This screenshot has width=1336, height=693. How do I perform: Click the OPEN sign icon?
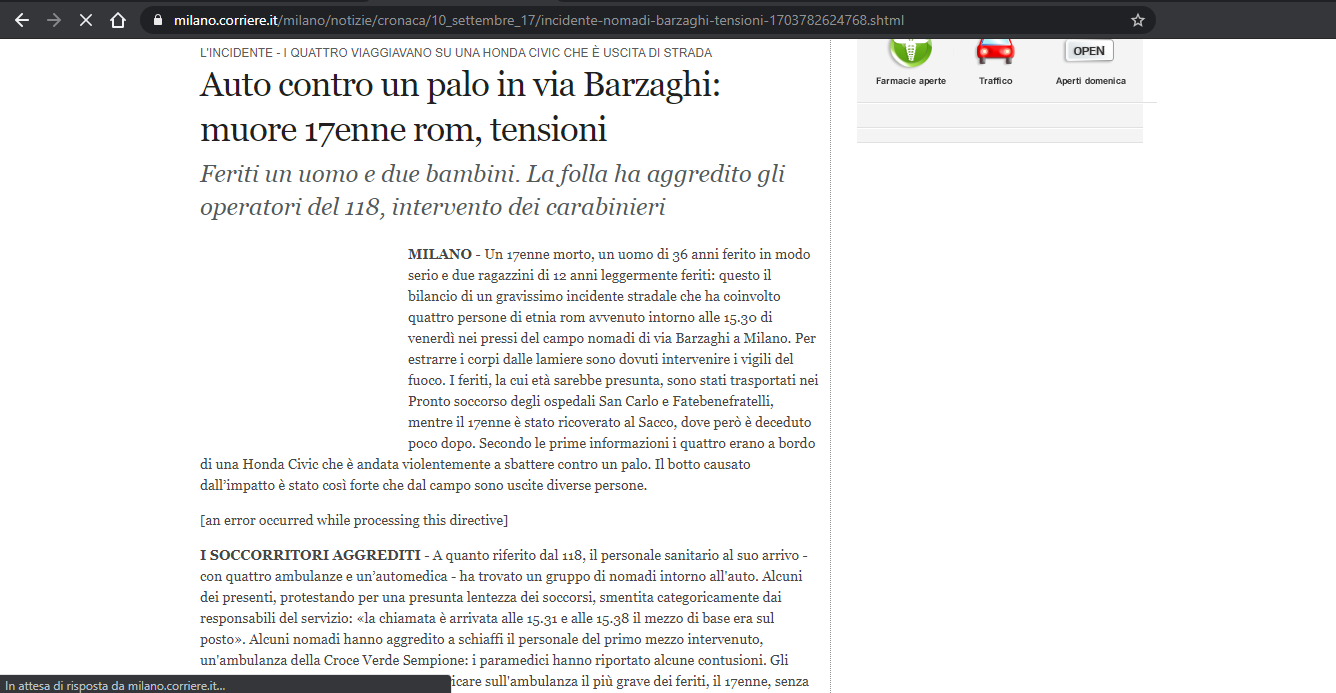1089,51
